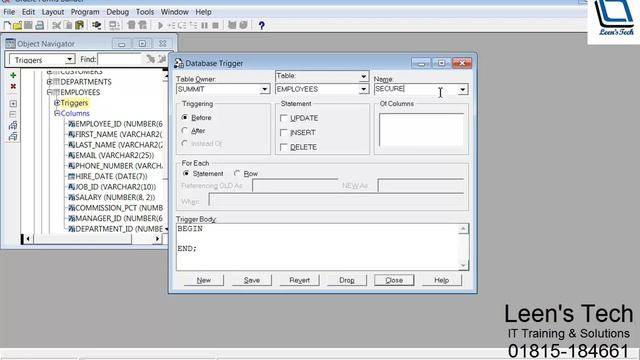Select the After triggering radio button
The width and height of the screenshot is (640, 360).
pos(185,131)
